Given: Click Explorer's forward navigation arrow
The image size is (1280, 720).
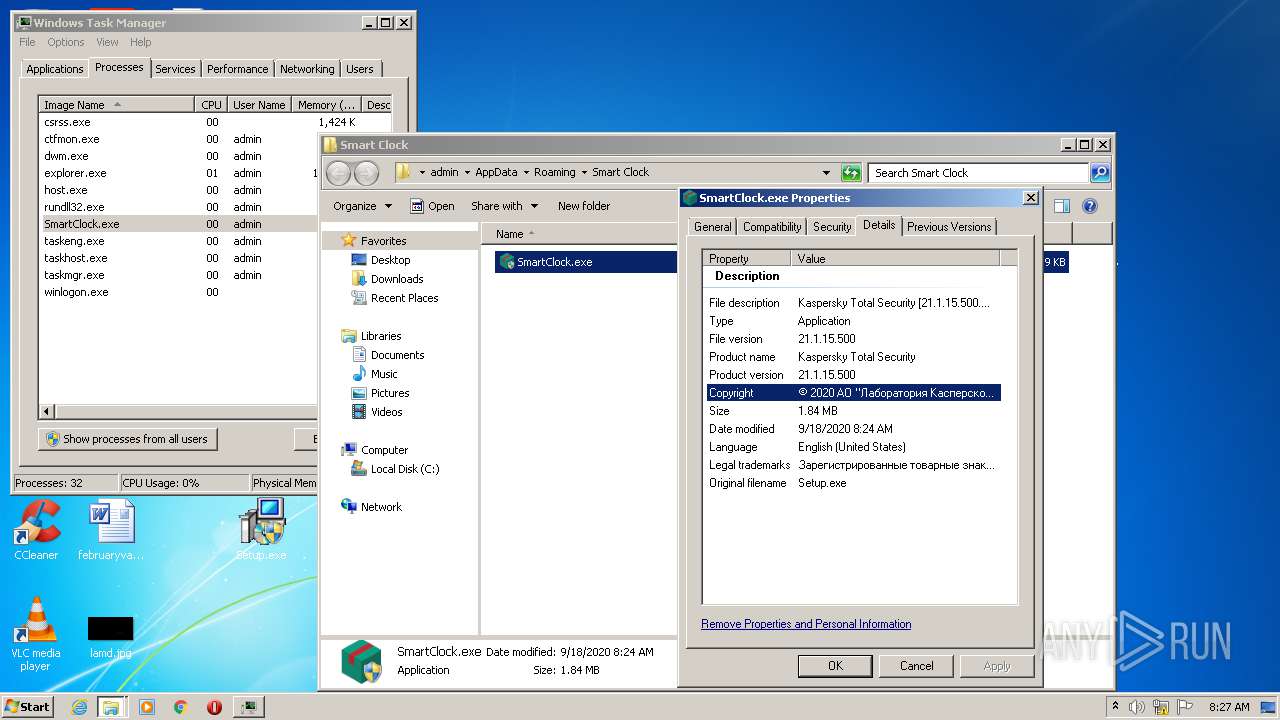Looking at the screenshot, I should coord(366,173).
